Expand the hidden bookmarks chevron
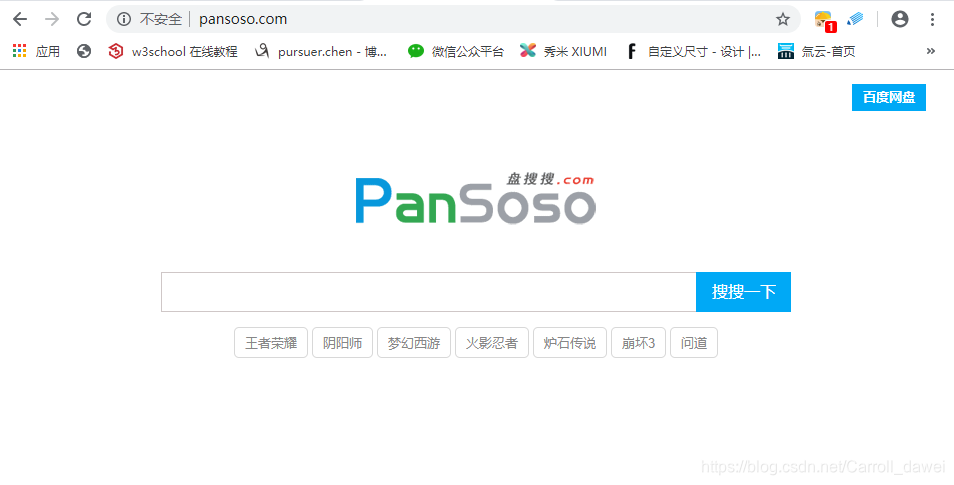954x485 pixels. click(930, 52)
